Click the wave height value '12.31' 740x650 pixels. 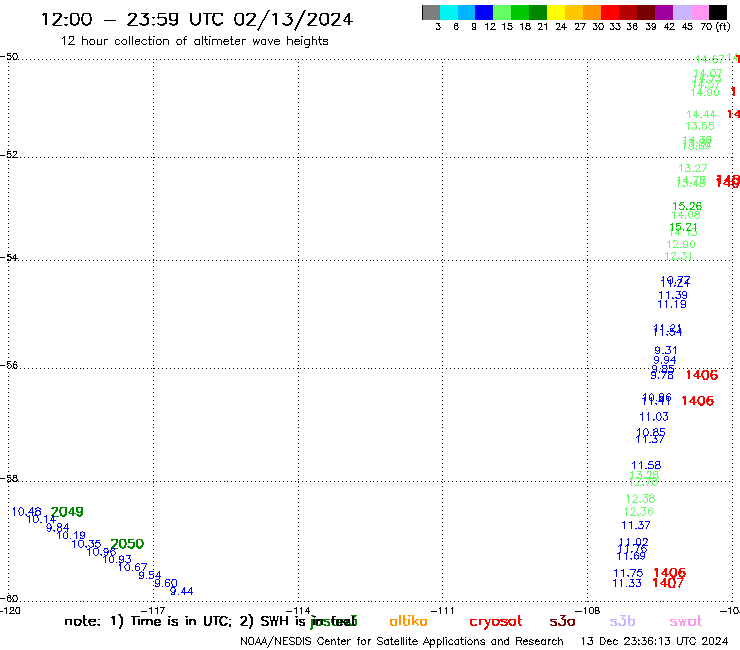coord(679,256)
